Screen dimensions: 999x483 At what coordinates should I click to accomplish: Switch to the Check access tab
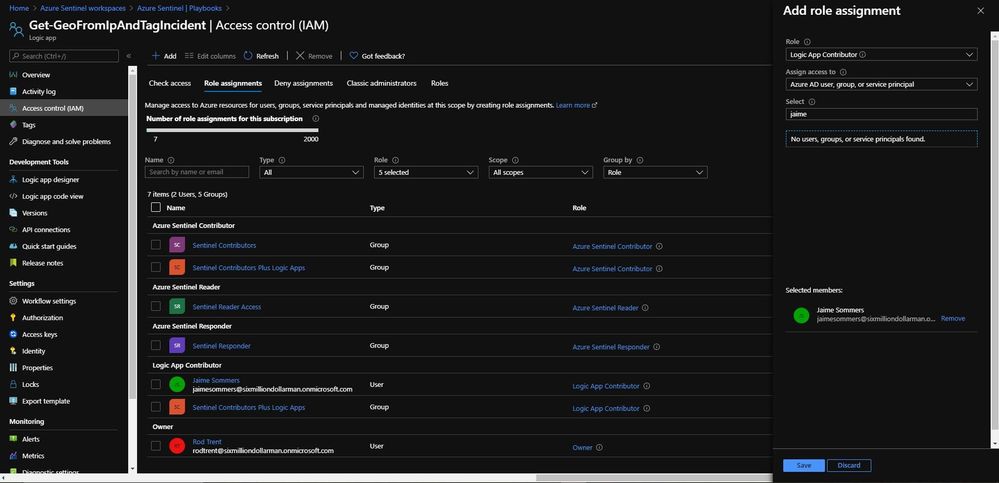click(169, 83)
